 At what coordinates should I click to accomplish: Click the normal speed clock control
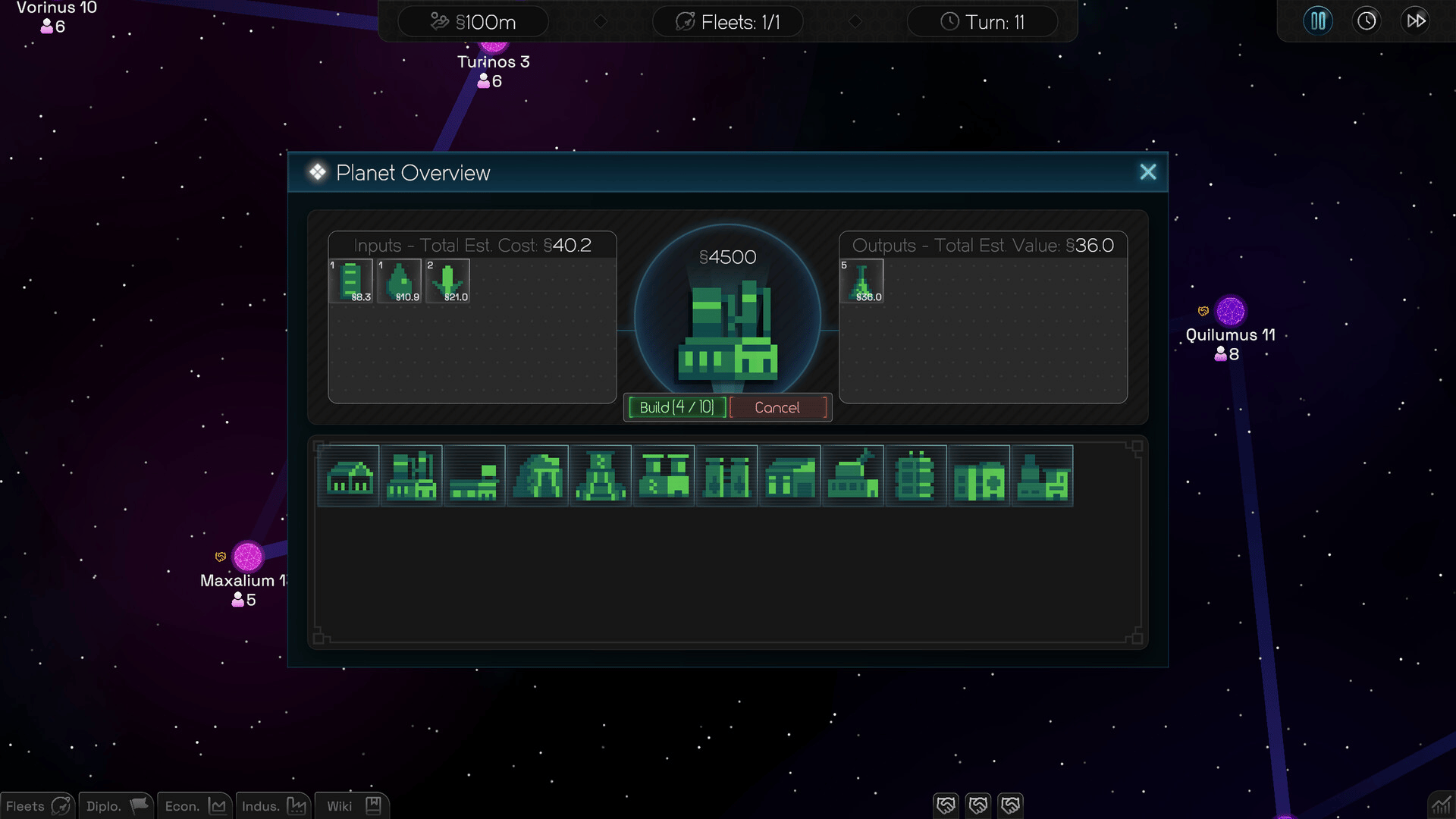1367,20
